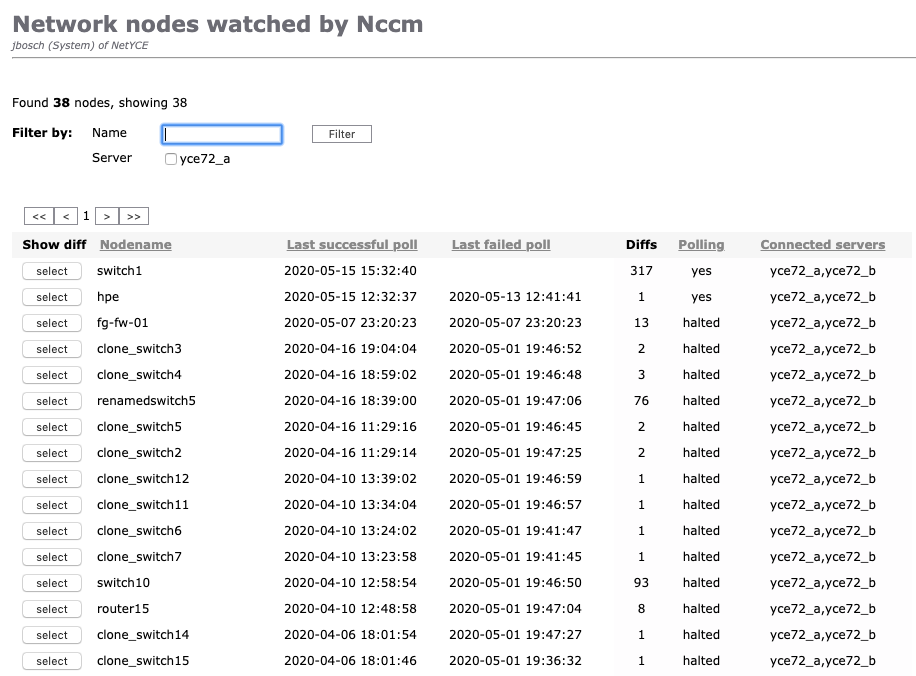Jump to last page with >> button

coord(135,216)
